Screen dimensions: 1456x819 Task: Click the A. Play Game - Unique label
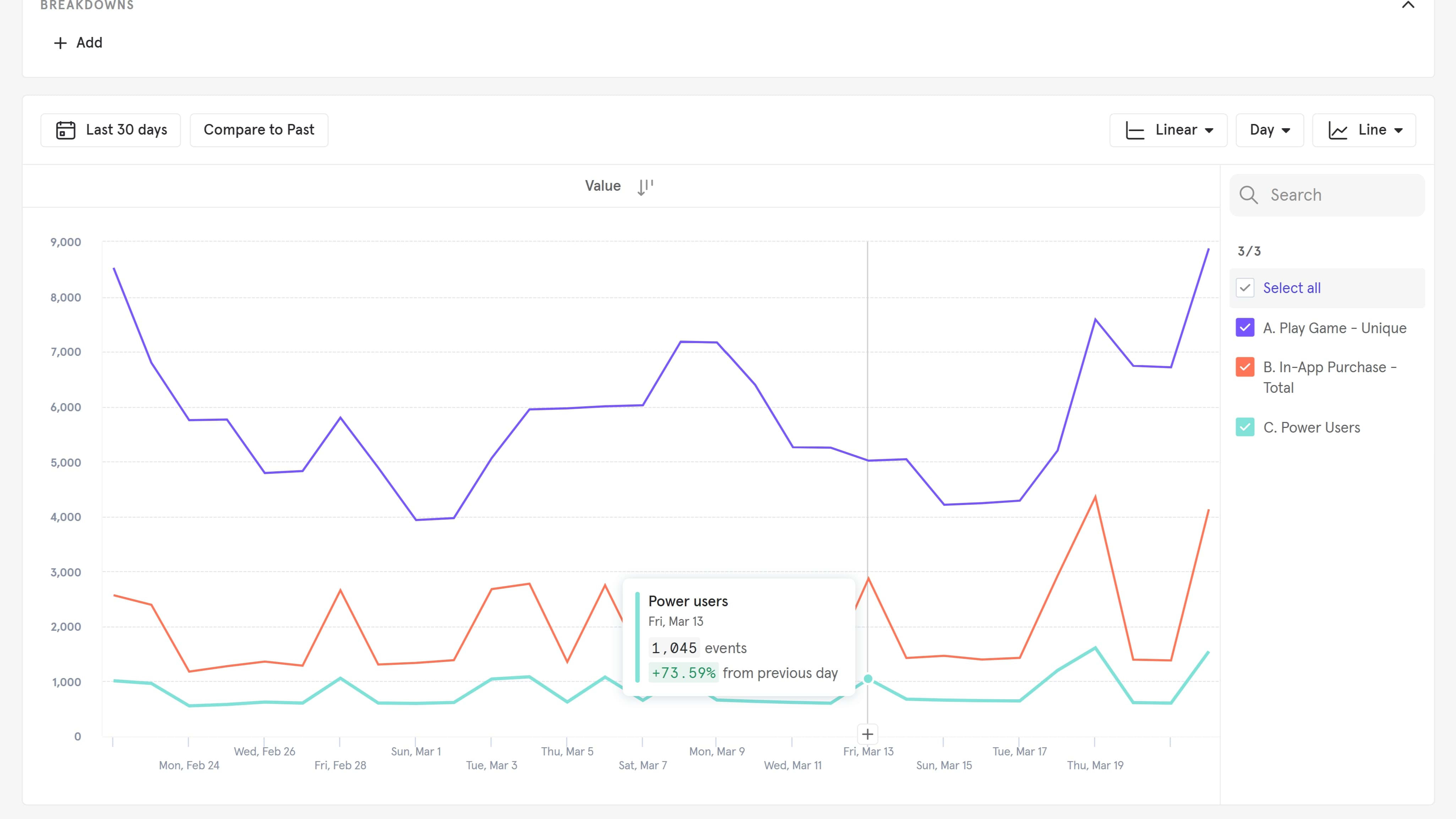pos(1335,328)
